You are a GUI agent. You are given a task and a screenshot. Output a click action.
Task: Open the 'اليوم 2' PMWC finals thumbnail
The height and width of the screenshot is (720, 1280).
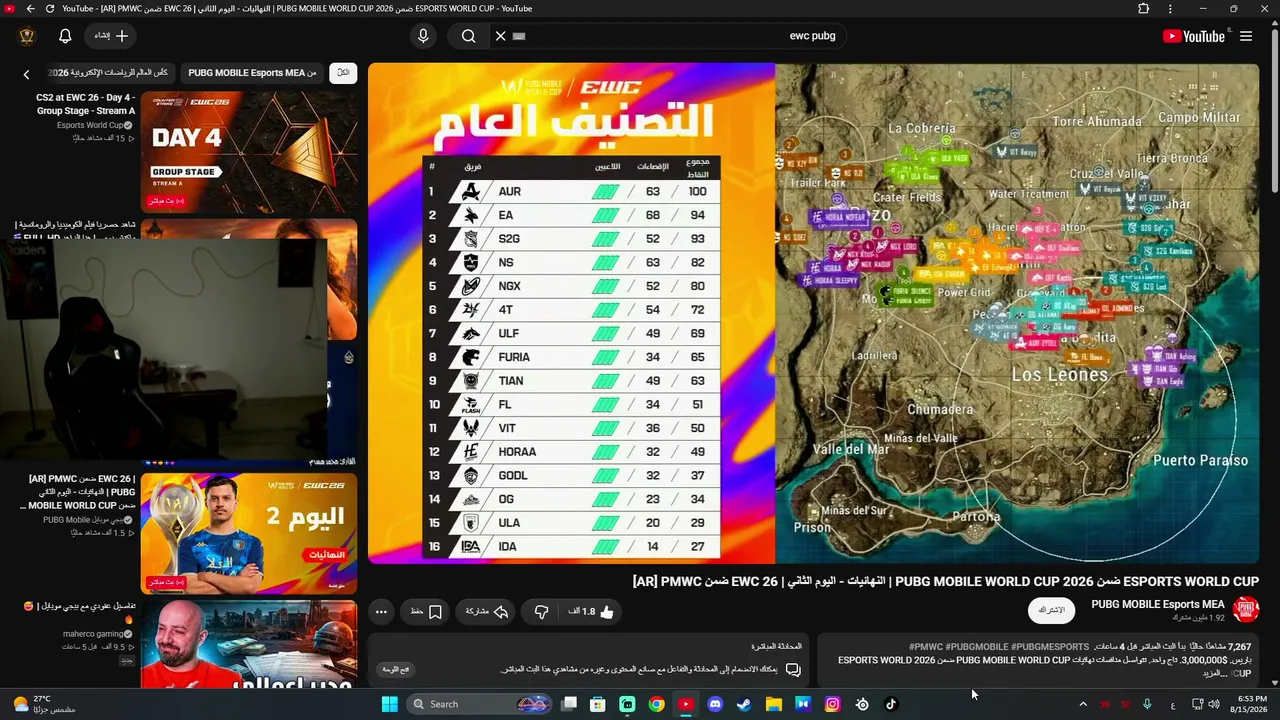coord(249,534)
